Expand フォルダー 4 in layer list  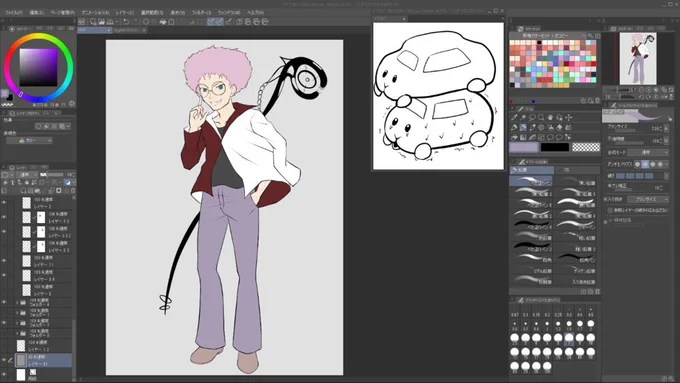(x=17, y=302)
